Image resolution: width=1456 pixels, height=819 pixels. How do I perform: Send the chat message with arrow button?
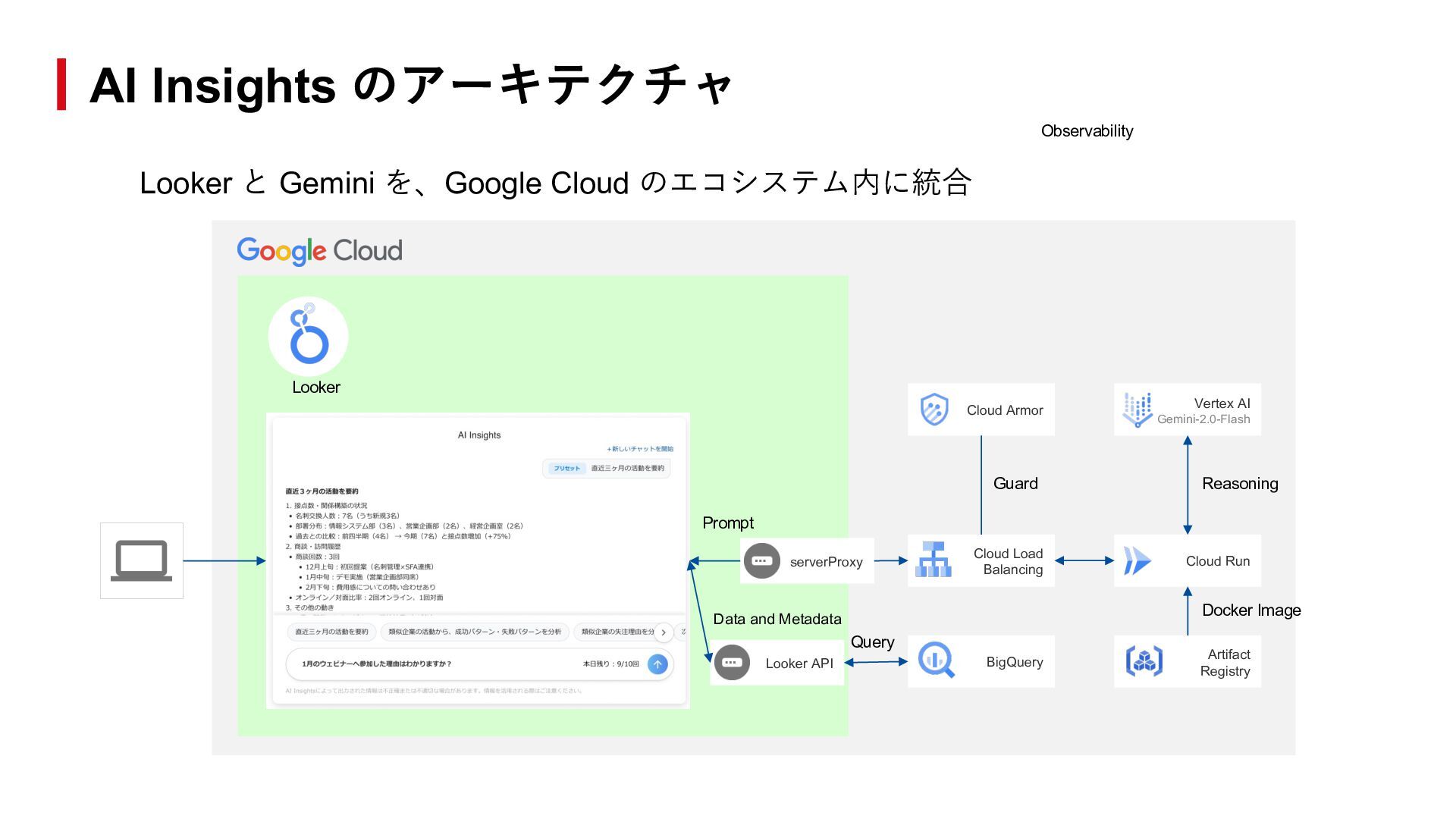click(x=657, y=664)
